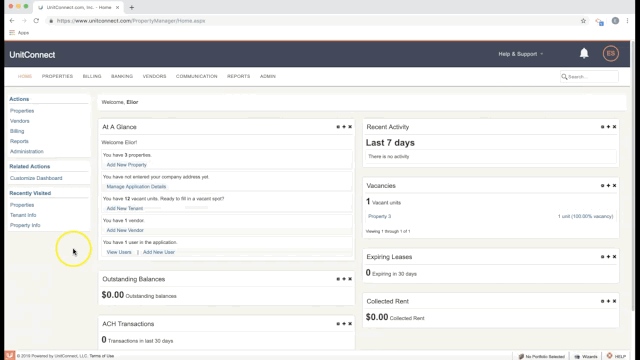Close the Expiring Leases widget
The image size is (640, 360).
coord(614,257)
